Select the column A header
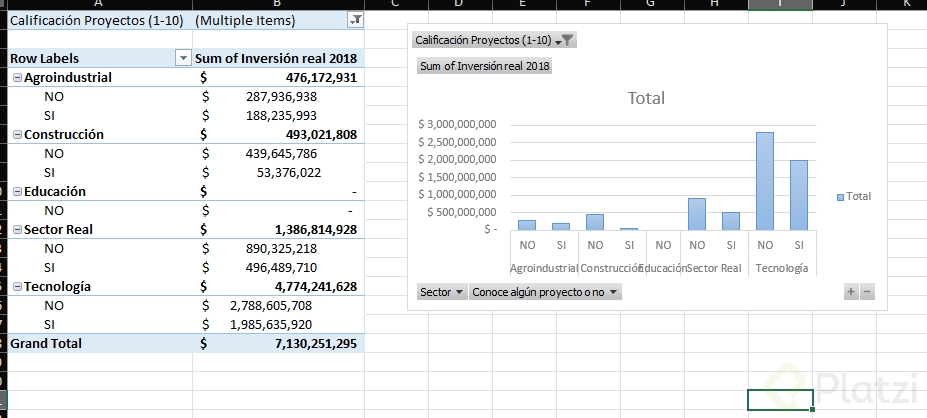 click(x=100, y=4)
